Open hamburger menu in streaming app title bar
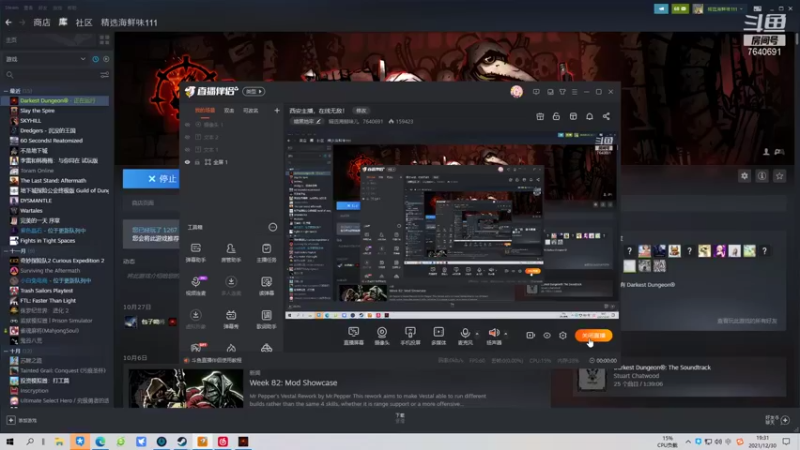This screenshot has height=450, width=800. coord(574,92)
